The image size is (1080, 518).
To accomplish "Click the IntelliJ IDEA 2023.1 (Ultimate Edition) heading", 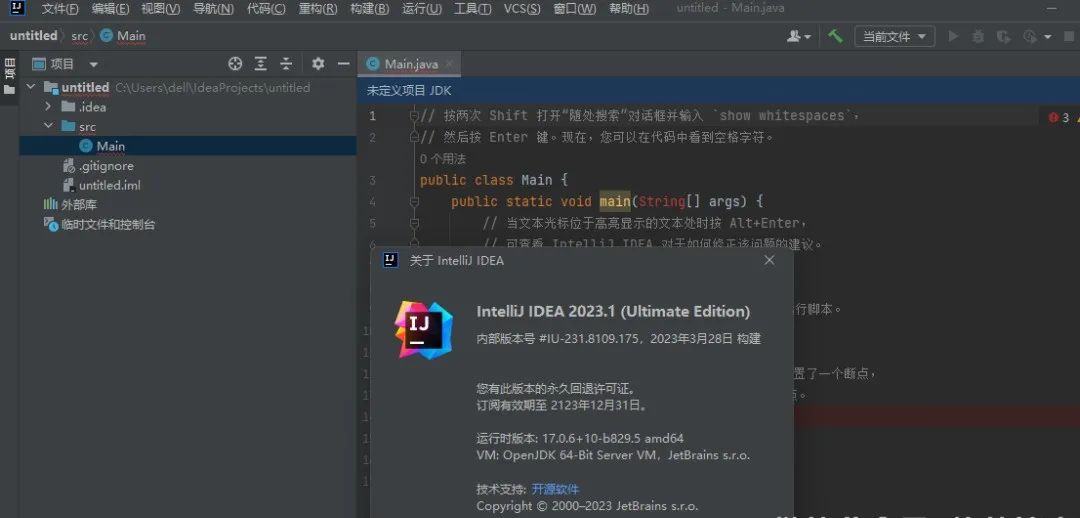I will [613, 311].
